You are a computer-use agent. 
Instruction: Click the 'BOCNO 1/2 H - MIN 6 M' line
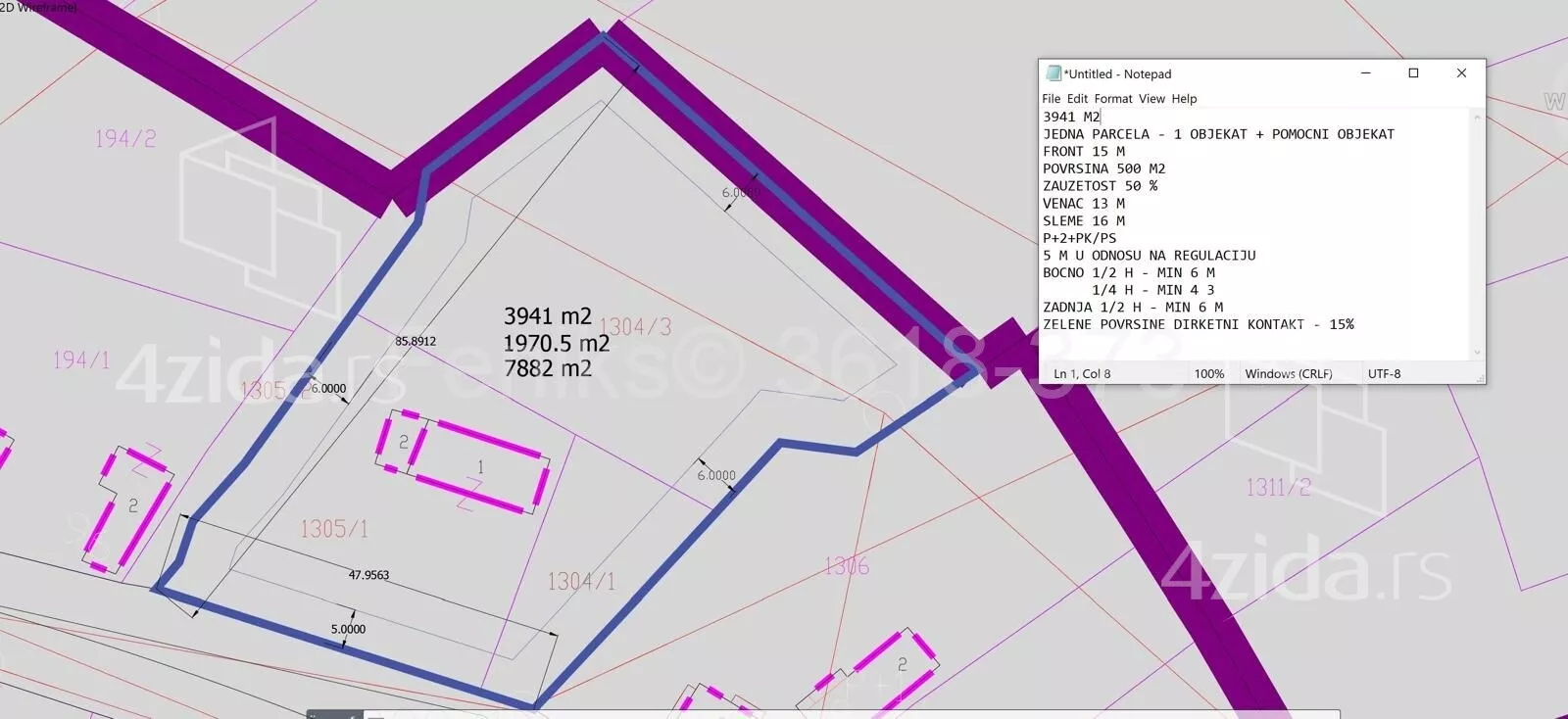[1129, 273]
